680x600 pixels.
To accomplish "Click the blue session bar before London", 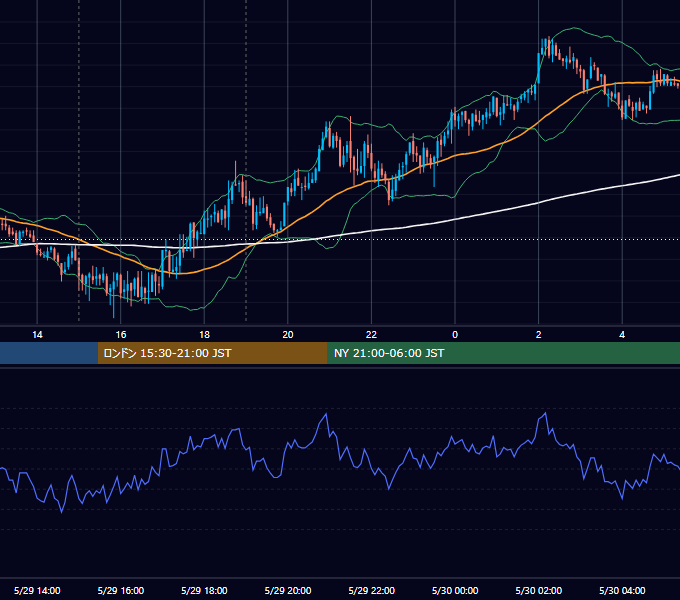I will point(49,353).
